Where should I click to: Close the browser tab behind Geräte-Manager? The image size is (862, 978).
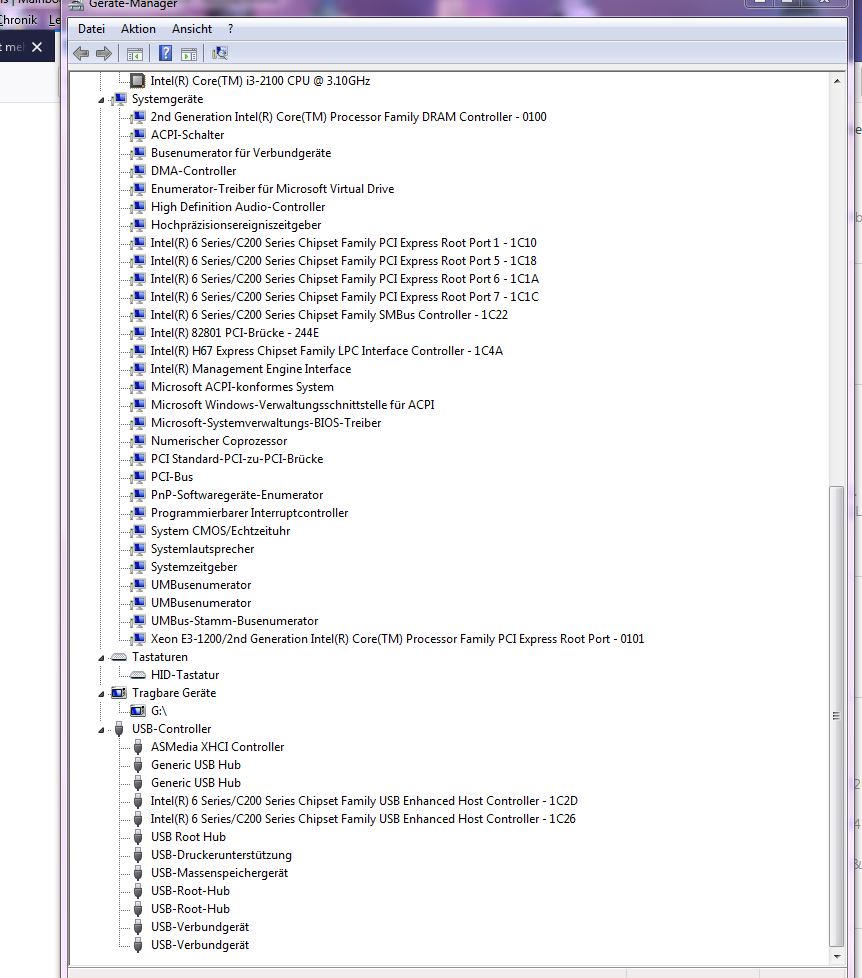(x=37, y=47)
